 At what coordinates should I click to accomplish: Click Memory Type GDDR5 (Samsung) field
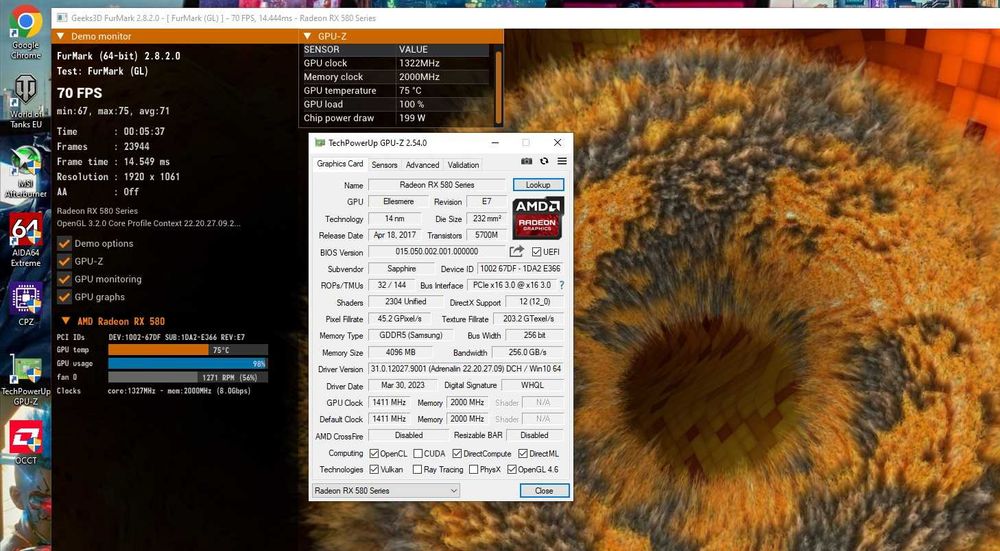coord(411,335)
